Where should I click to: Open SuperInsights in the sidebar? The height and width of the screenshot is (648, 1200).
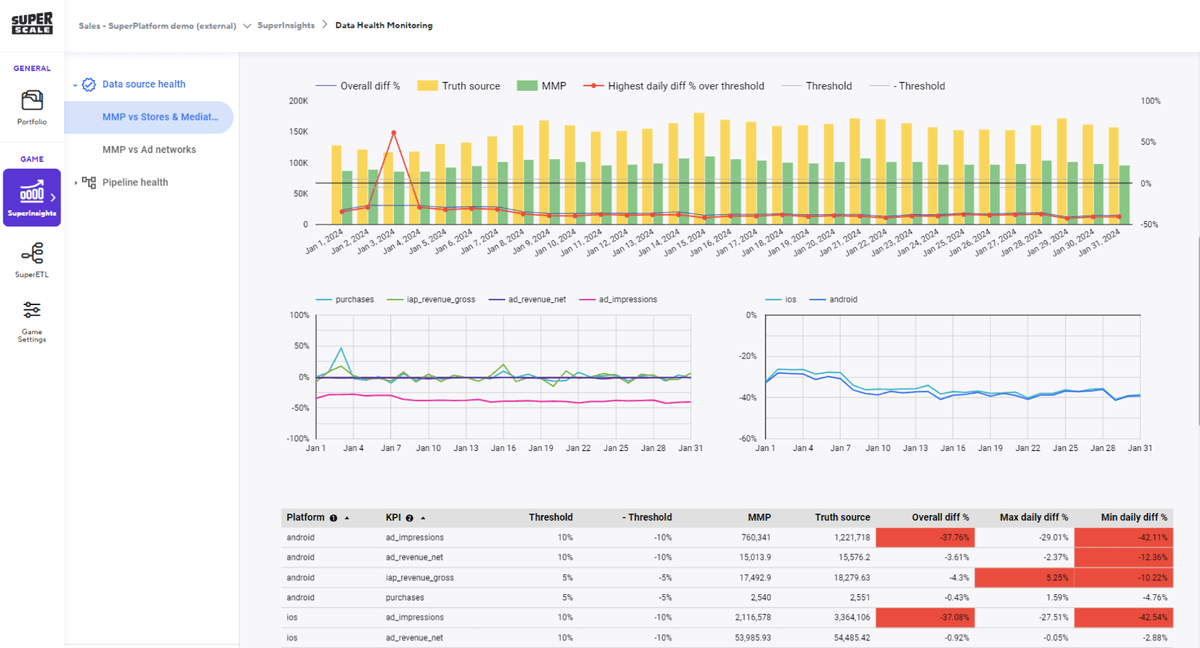[x=32, y=197]
